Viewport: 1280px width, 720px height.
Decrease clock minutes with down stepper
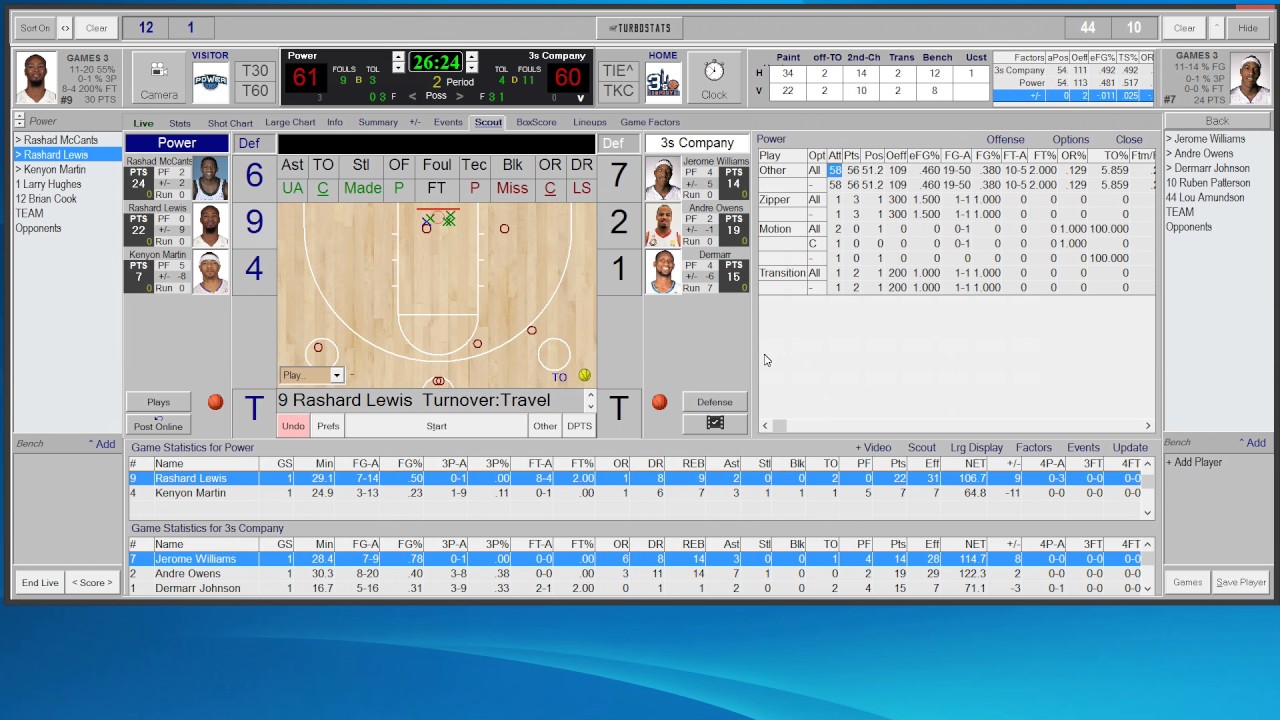coord(398,68)
